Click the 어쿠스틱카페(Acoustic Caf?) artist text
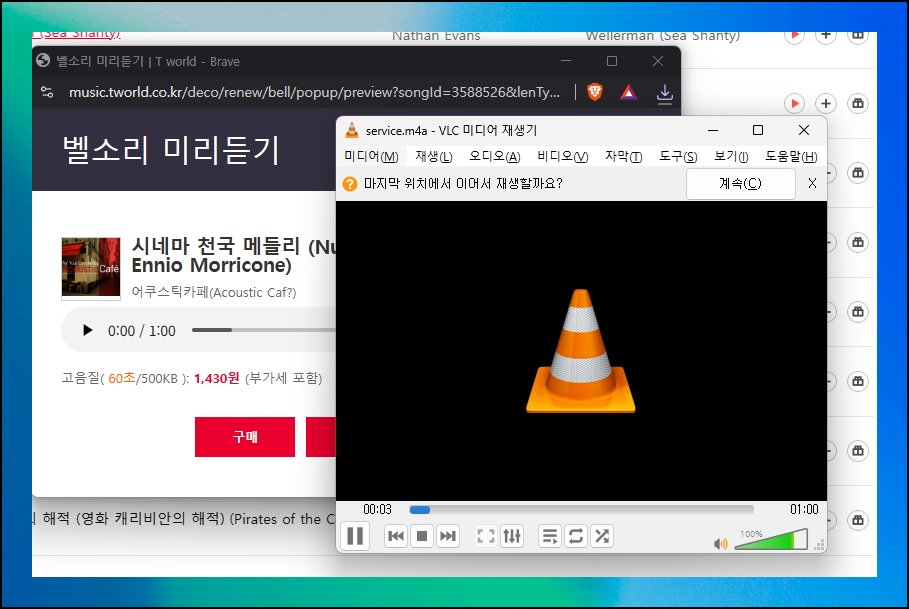Screen dimensions: 909x609 coord(214,292)
